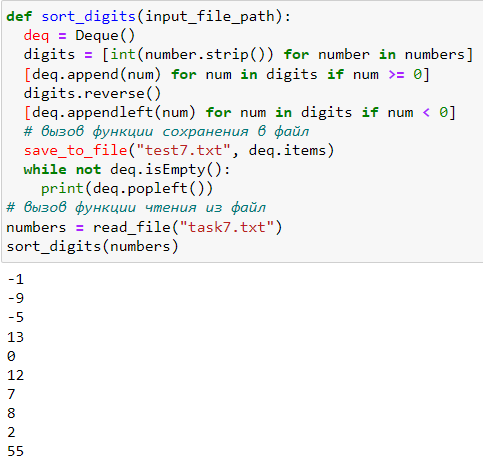
Task: Click the deq.appendleft(num) call
Action: 114,112
